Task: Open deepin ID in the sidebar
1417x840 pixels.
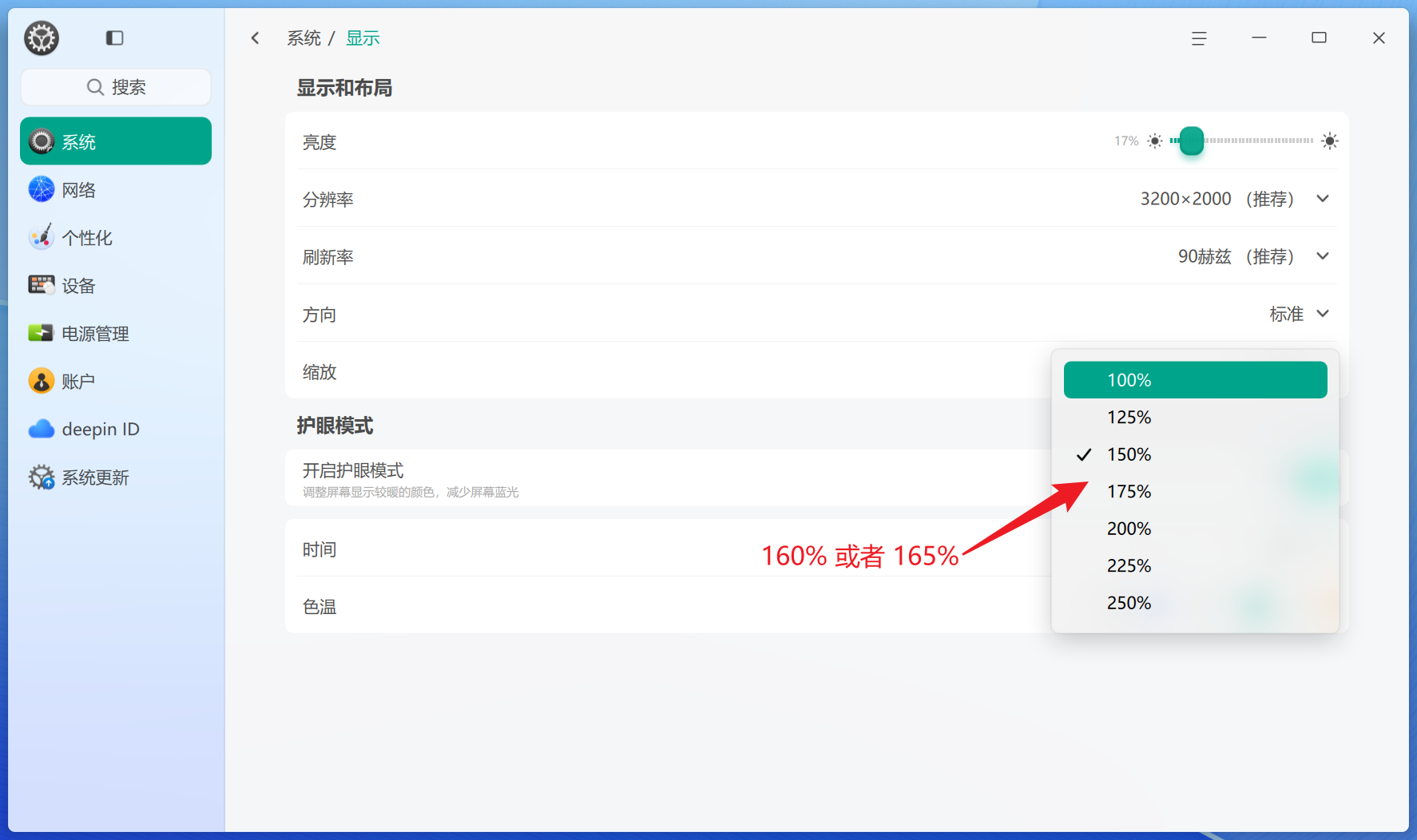Action: click(x=116, y=429)
